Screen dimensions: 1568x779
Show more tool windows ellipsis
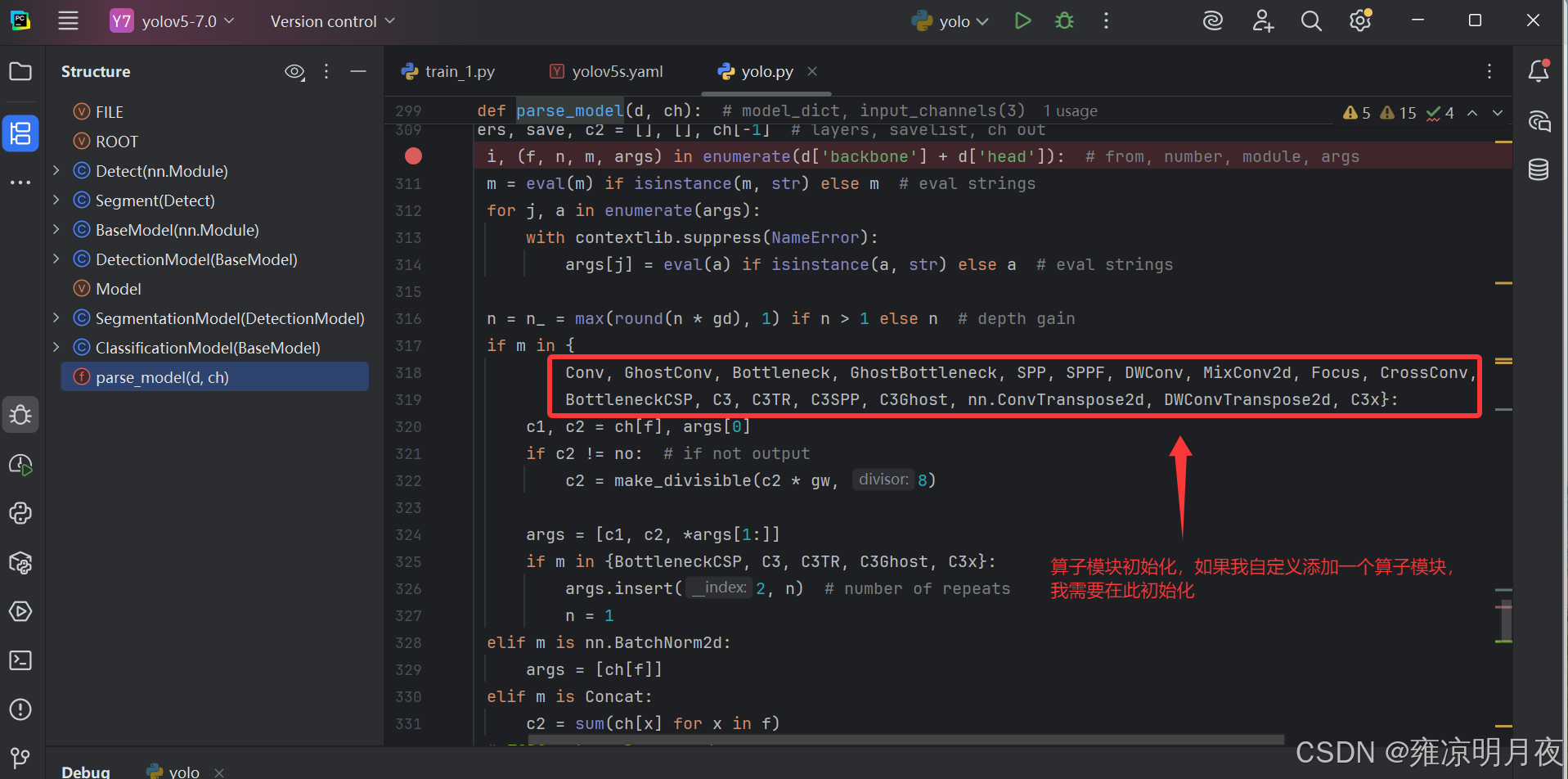click(20, 182)
